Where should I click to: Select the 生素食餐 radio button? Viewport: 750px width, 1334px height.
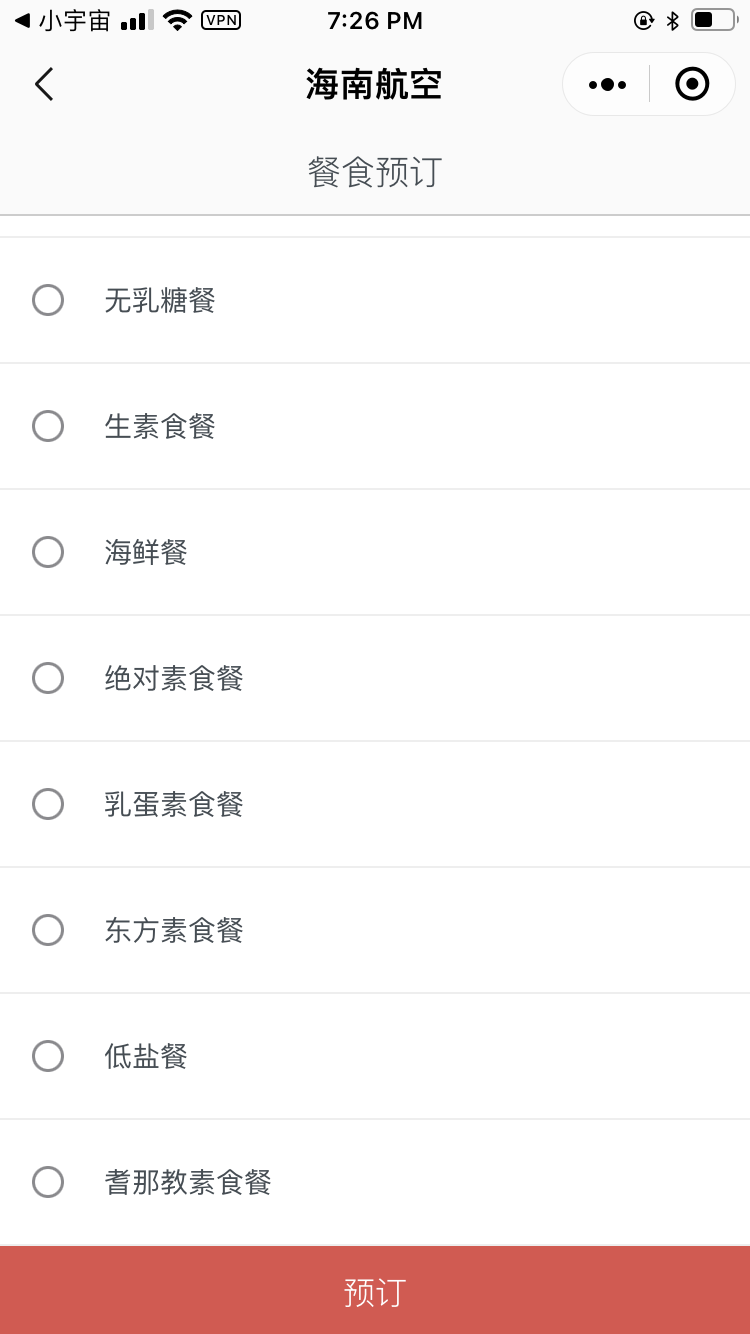tap(48, 426)
